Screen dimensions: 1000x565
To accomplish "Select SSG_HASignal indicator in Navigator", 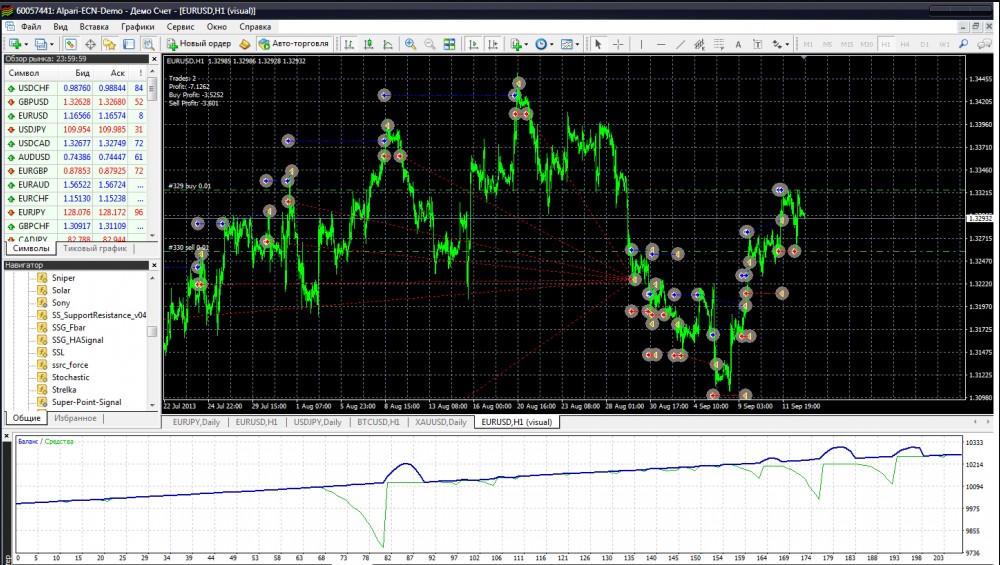I will 77,340.
